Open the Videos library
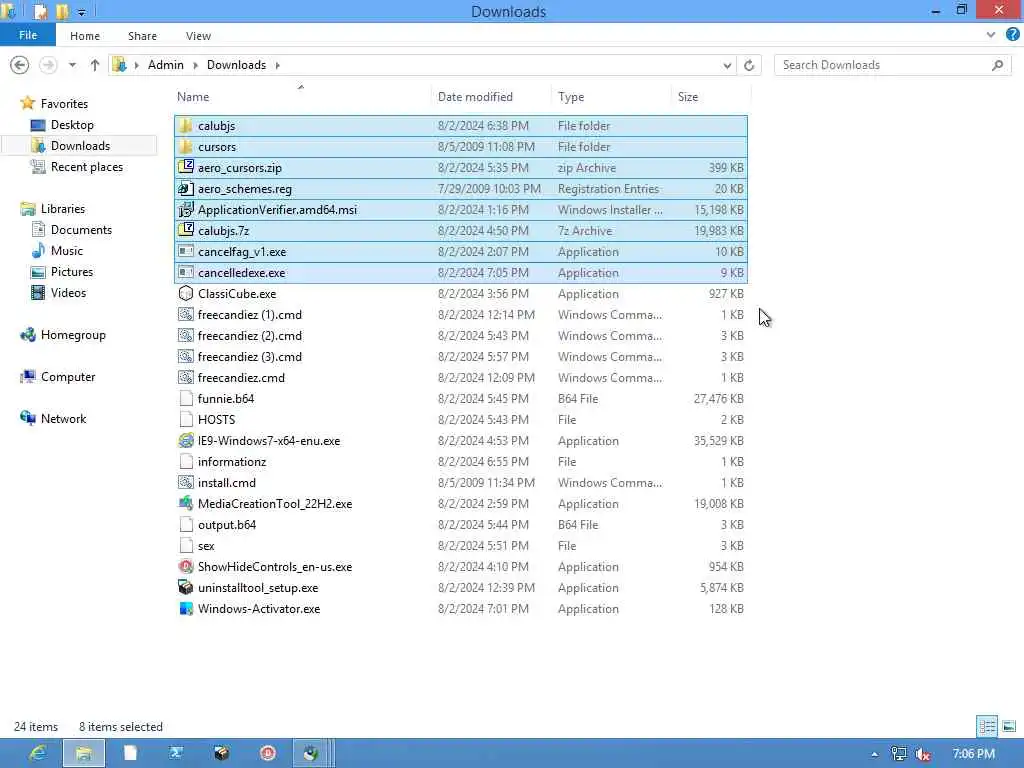Viewport: 1024px width, 768px height. point(68,293)
